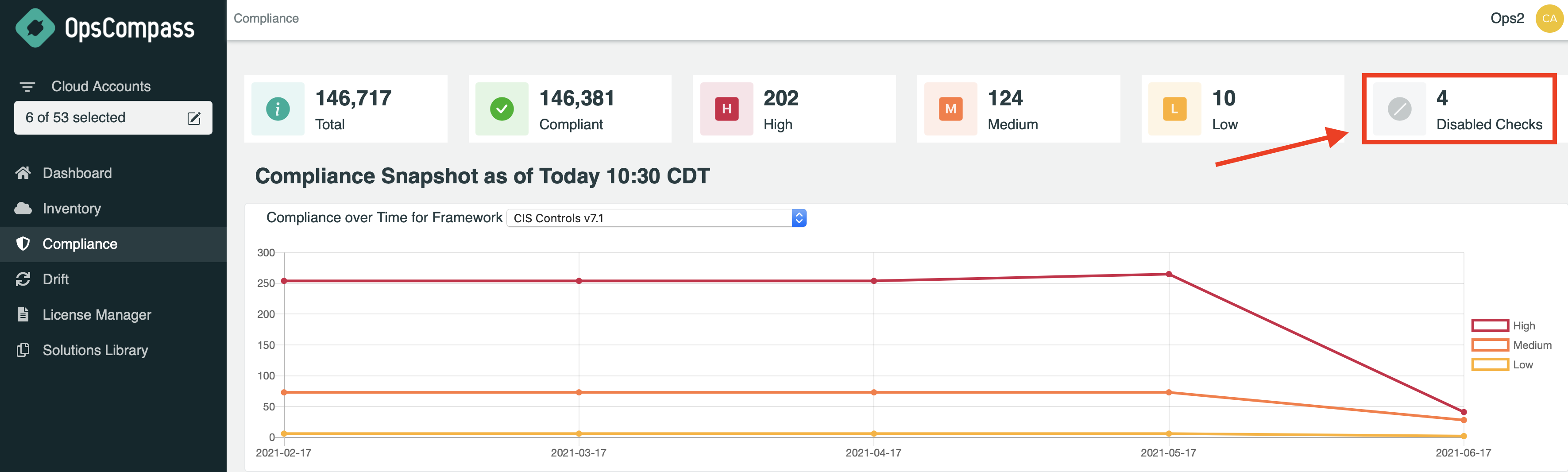This screenshot has width=1568, height=472.
Task: Click the Inventory cloud icon
Action: pos(23,208)
